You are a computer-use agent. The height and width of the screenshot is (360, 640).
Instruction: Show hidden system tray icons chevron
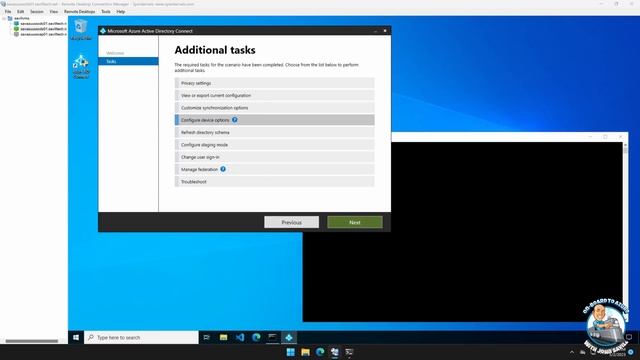572,352
